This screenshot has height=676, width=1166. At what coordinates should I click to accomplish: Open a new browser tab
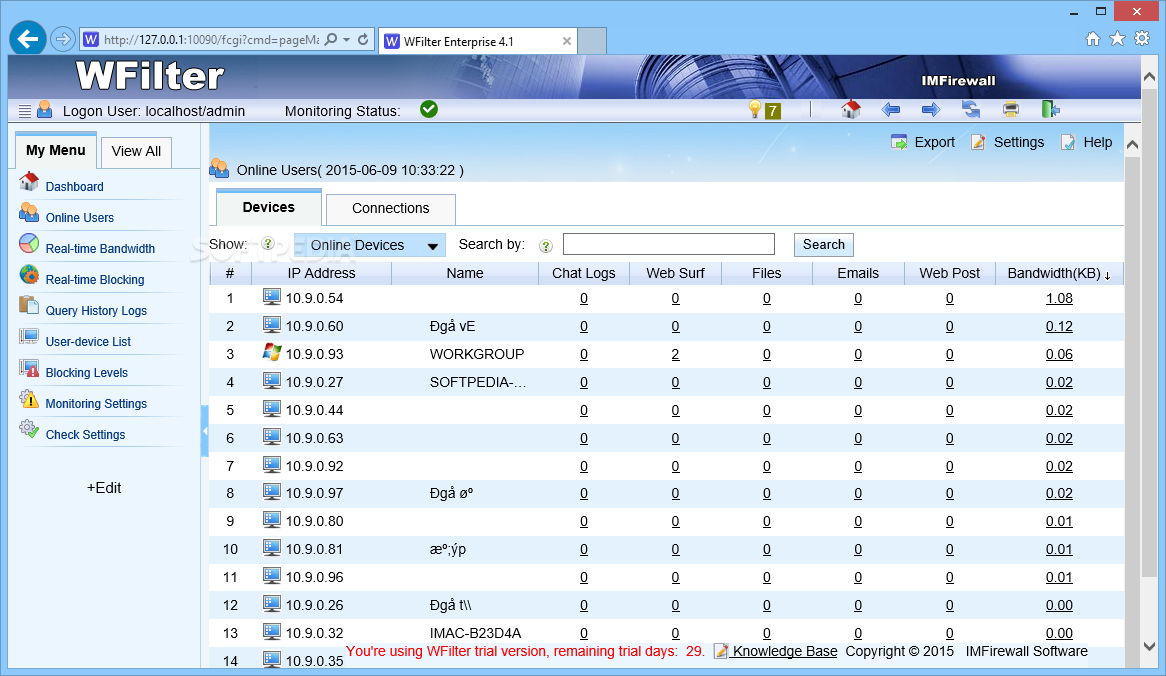(x=592, y=41)
